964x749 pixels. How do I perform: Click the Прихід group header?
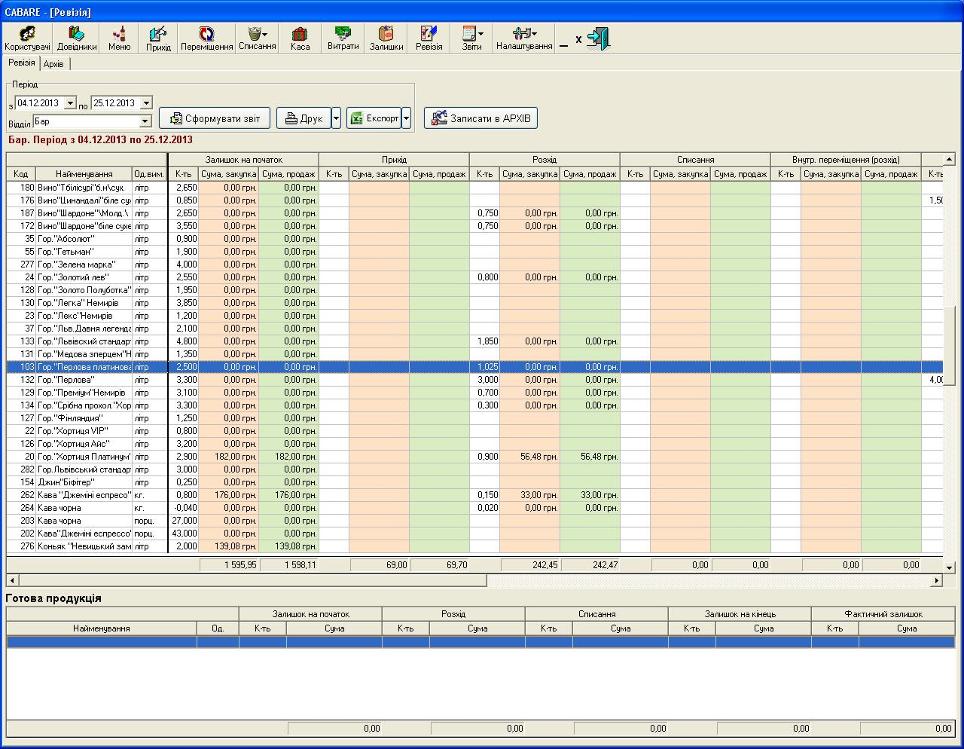coord(394,160)
